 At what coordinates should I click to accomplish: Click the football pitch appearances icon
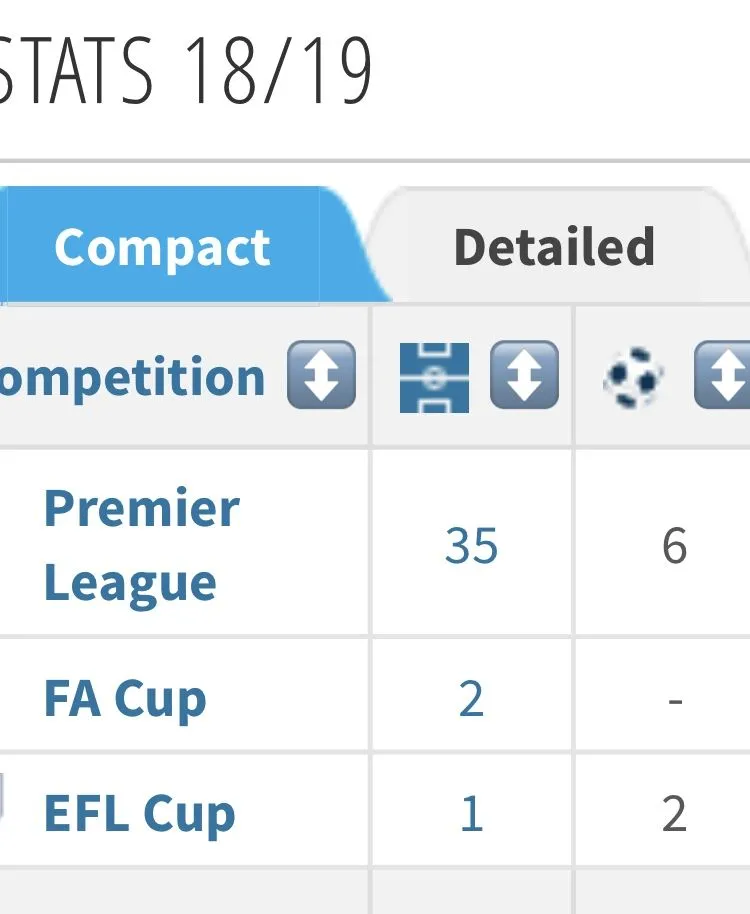[x=434, y=377]
